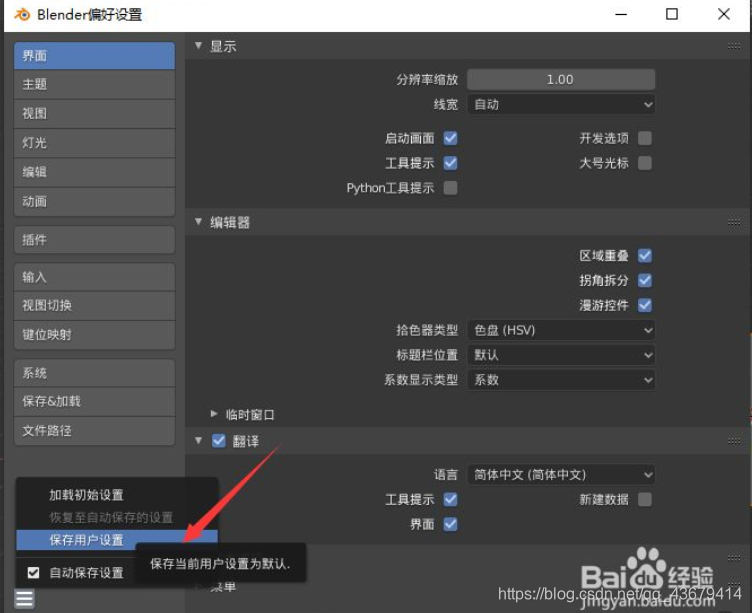The image size is (752, 613).
Task: Choose 保存用户设置 menu entry
Action: 117,540
